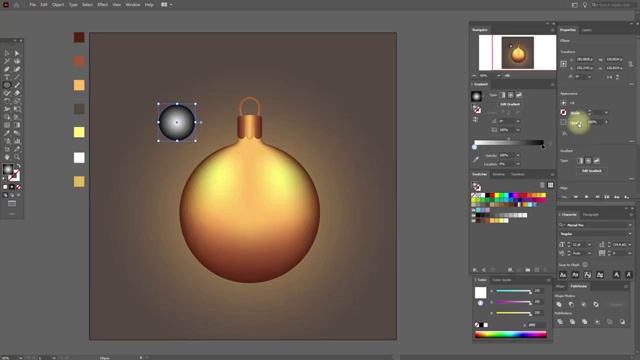This screenshot has height=360, width=640.
Task: Switch to the Paragraph tab
Action: click(591, 214)
